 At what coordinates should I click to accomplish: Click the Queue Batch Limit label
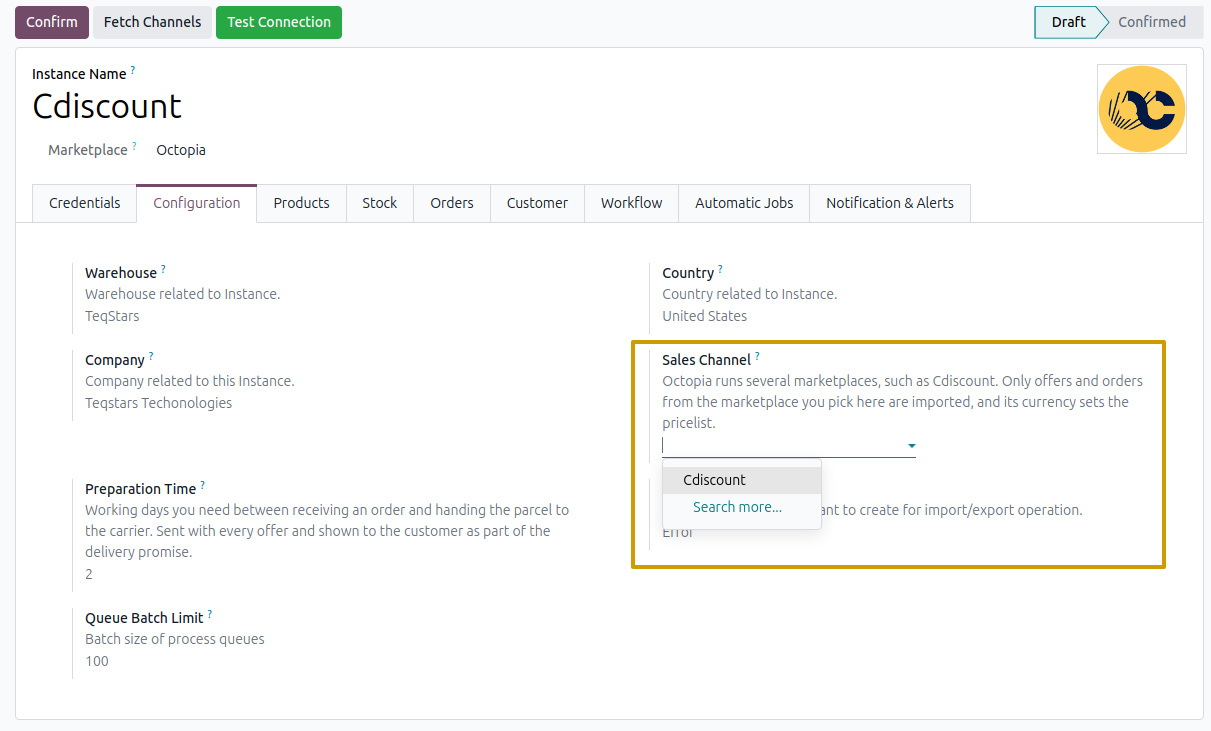pos(144,618)
